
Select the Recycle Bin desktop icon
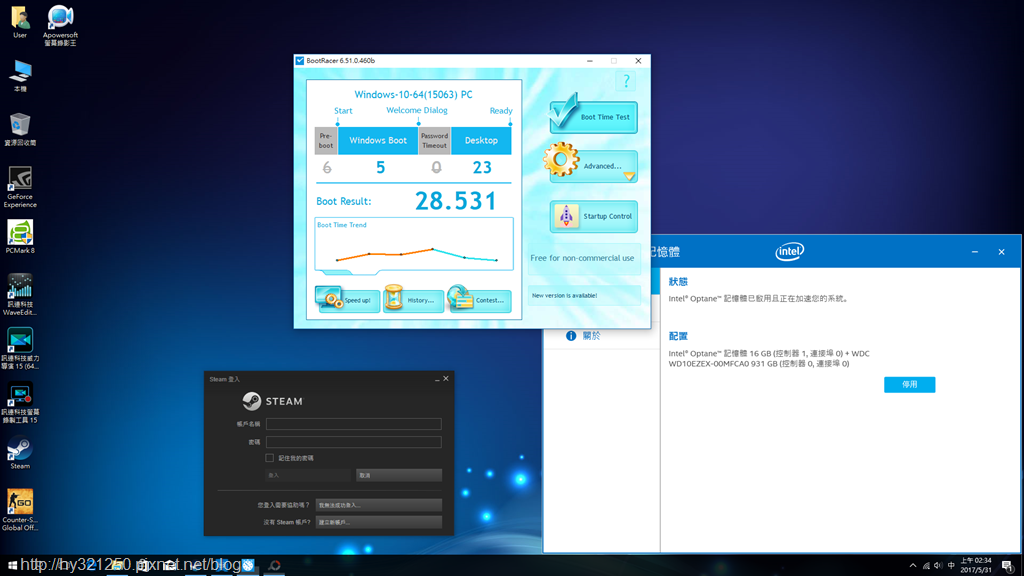pos(20,129)
